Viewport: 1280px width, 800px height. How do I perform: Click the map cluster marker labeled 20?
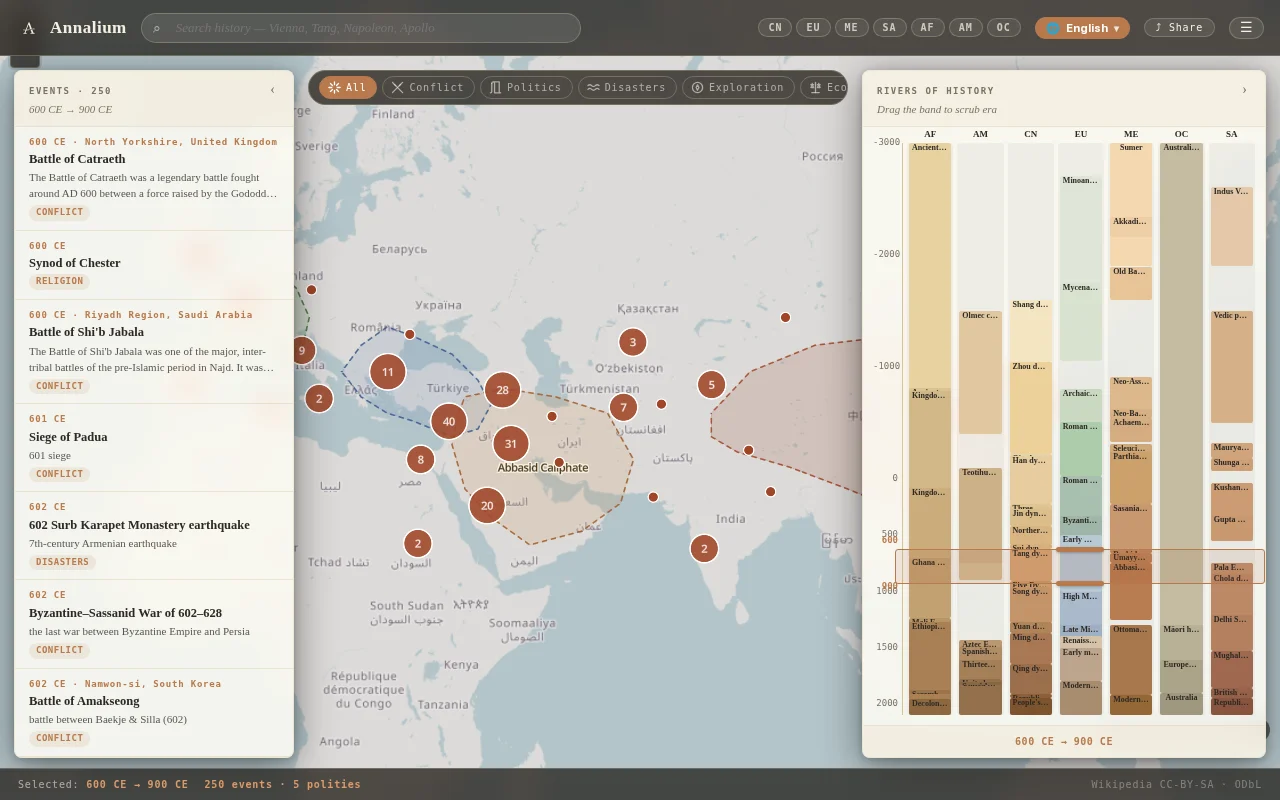pos(487,506)
